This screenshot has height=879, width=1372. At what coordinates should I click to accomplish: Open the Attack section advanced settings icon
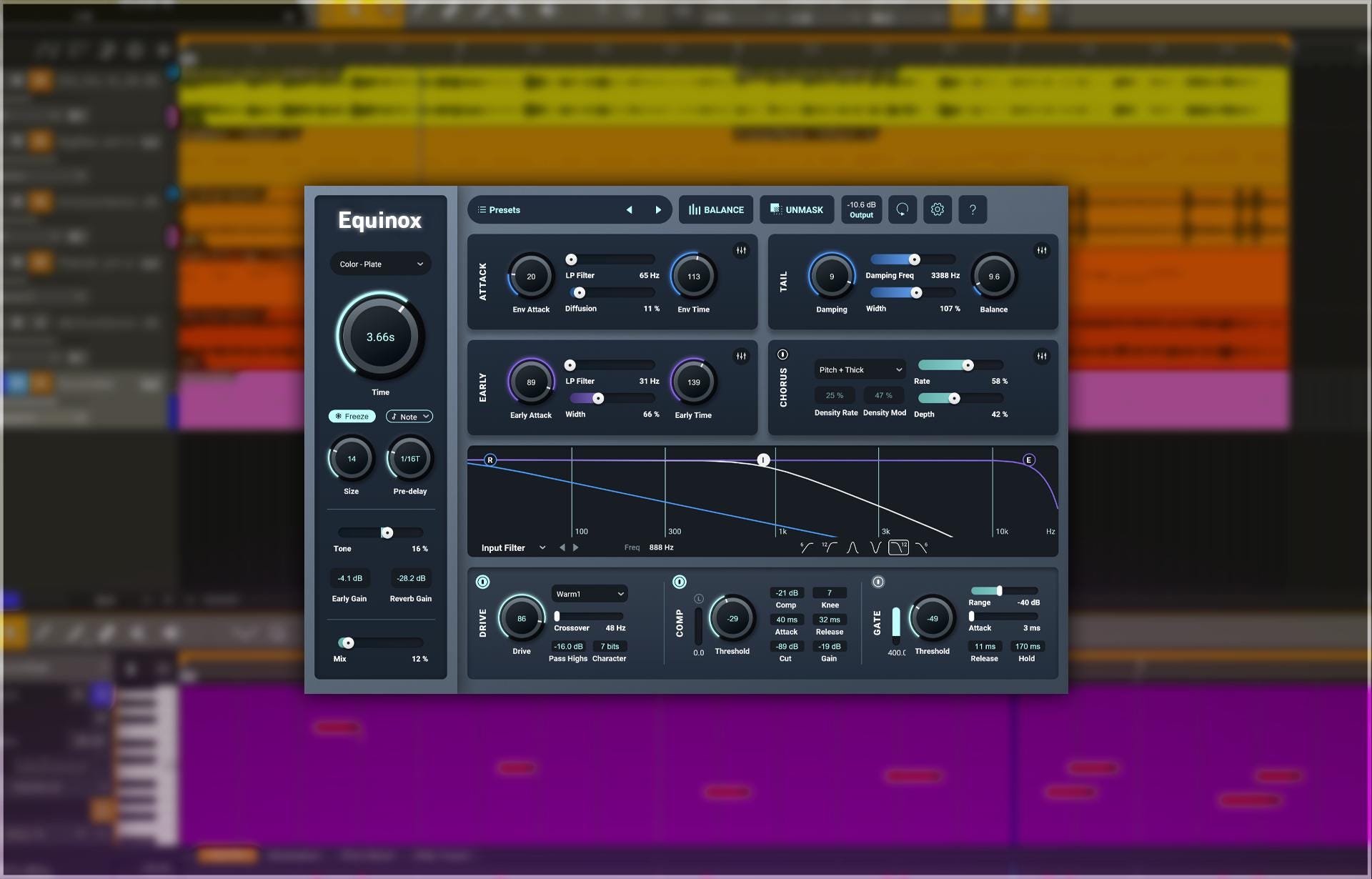click(x=741, y=250)
